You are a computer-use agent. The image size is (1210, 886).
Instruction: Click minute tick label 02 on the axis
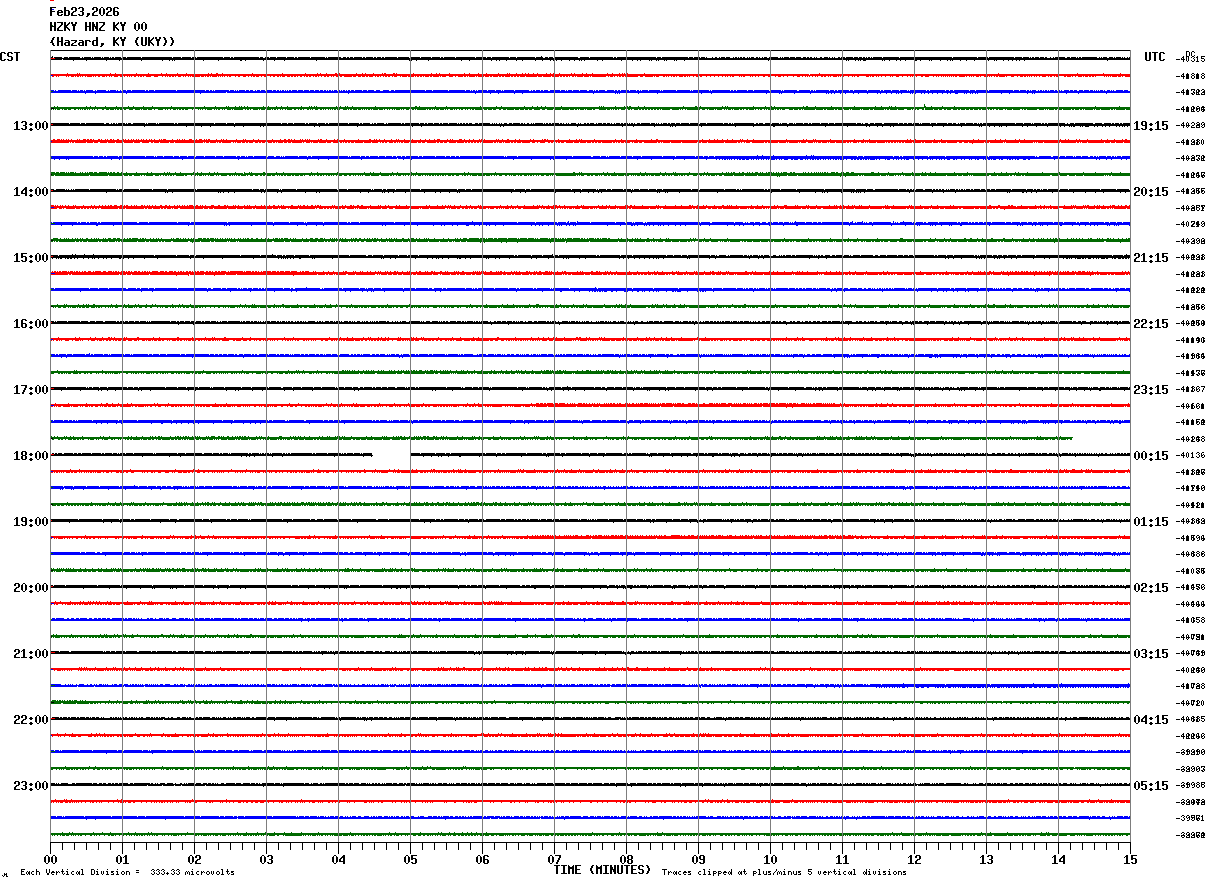pyautogui.click(x=194, y=859)
